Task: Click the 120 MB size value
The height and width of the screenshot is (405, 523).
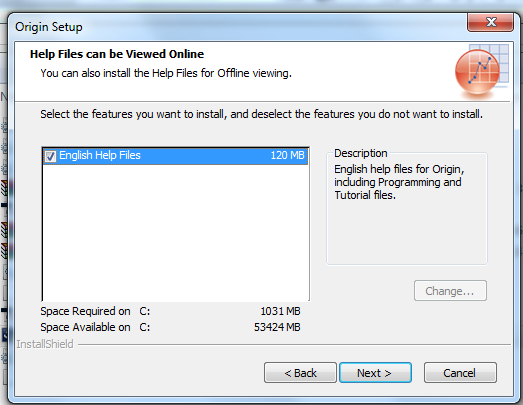Action: [287, 155]
